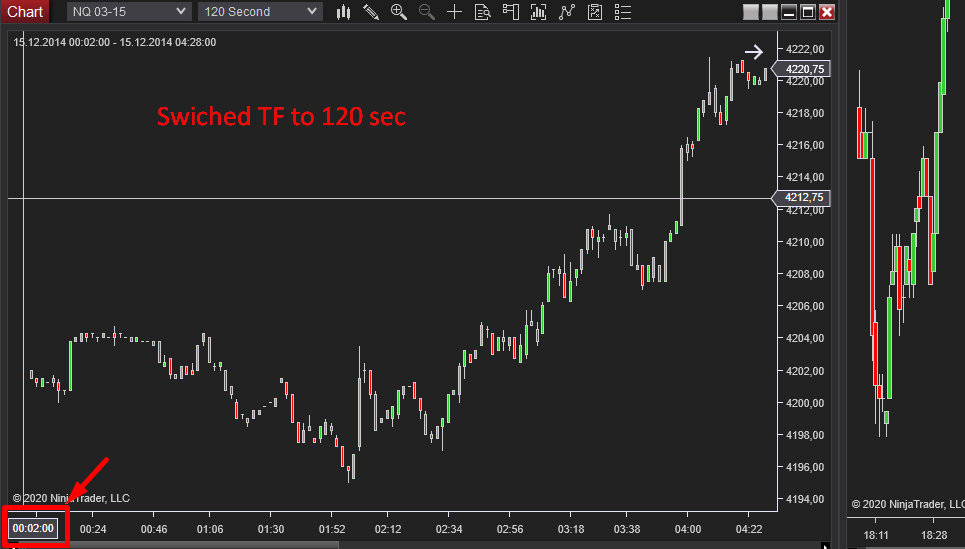Click the 4206,00 price axis label
965x549 pixels.
click(805, 306)
